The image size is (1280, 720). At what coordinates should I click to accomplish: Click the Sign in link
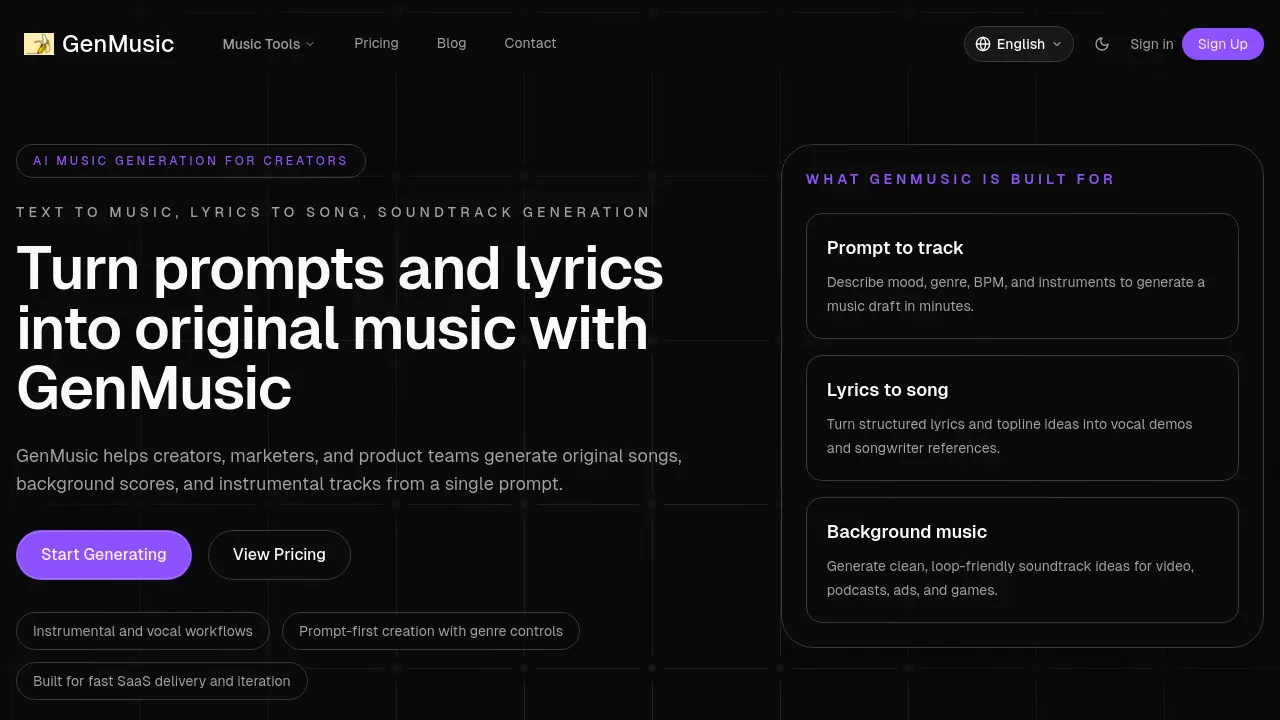pyautogui.click(x=1152, y=44)
